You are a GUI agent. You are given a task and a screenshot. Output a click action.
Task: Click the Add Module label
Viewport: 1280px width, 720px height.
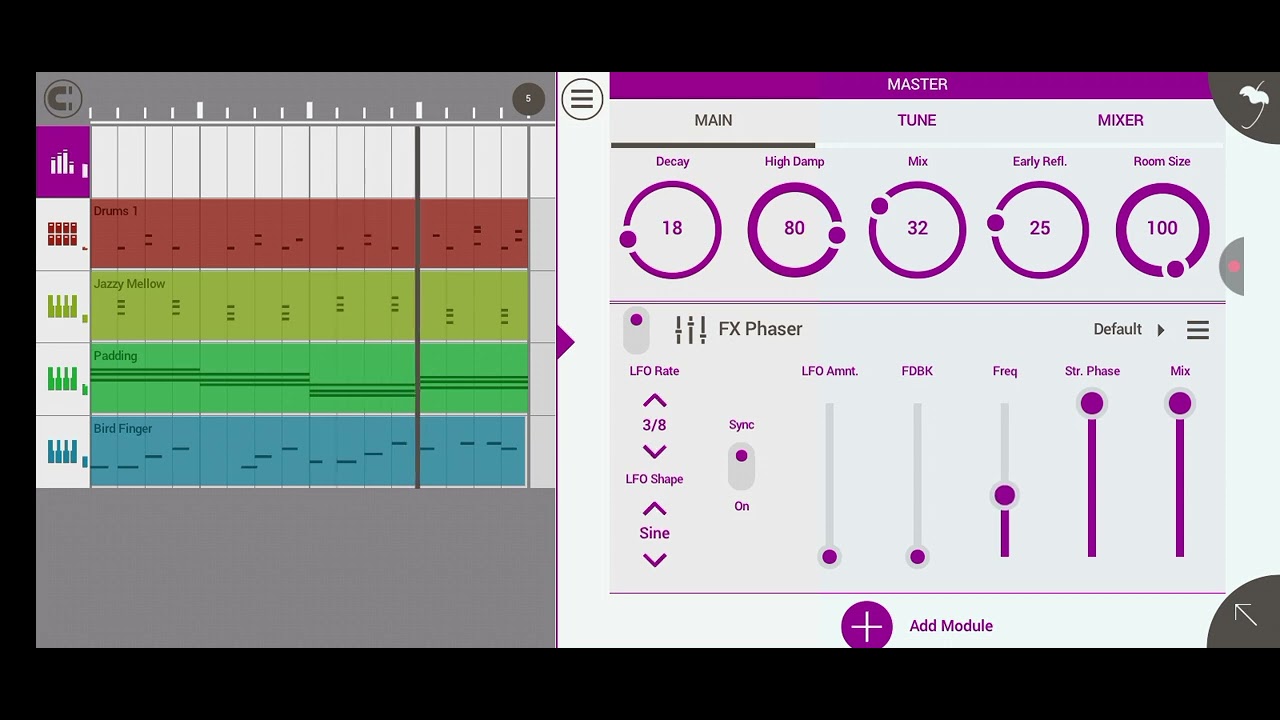click(x=951, y=626)
